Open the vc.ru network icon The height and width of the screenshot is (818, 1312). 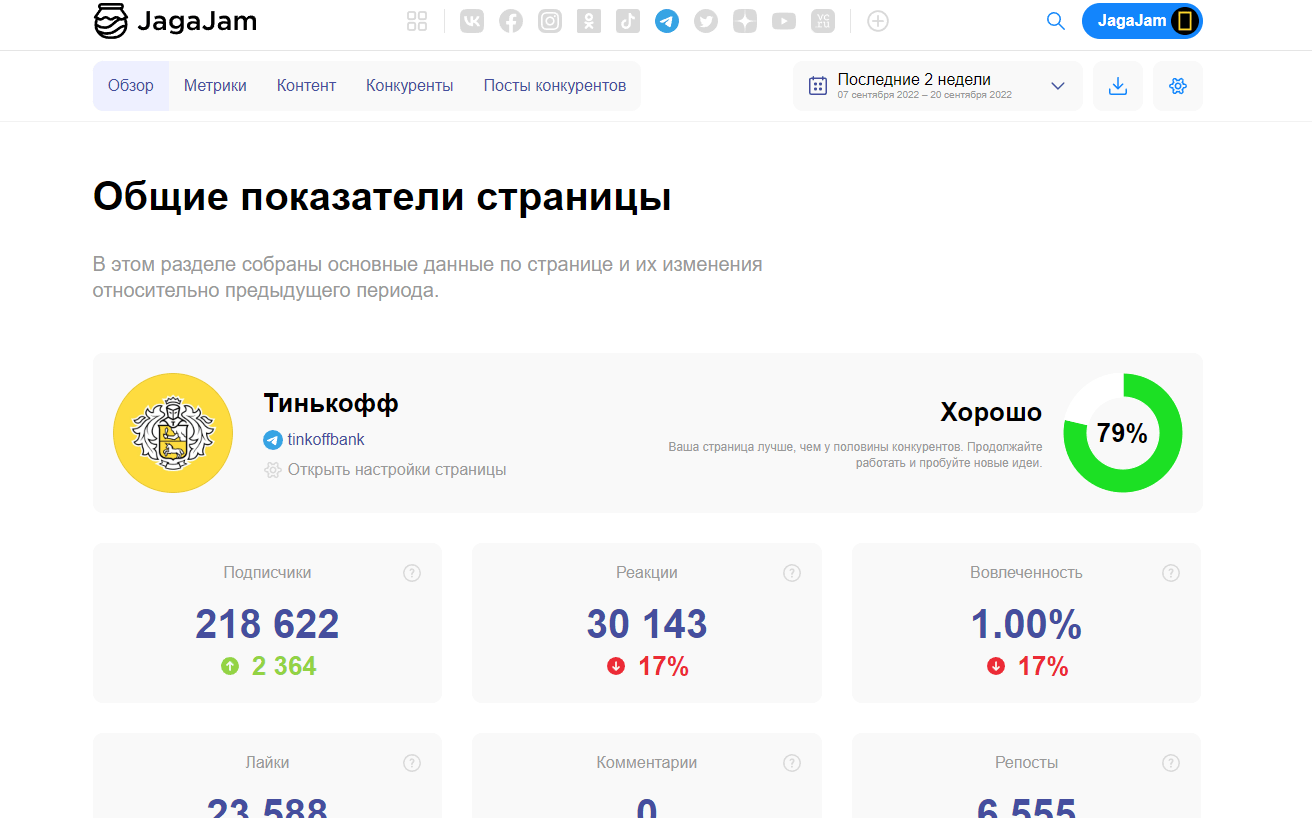pyautogui.click(x=823, y=21)
